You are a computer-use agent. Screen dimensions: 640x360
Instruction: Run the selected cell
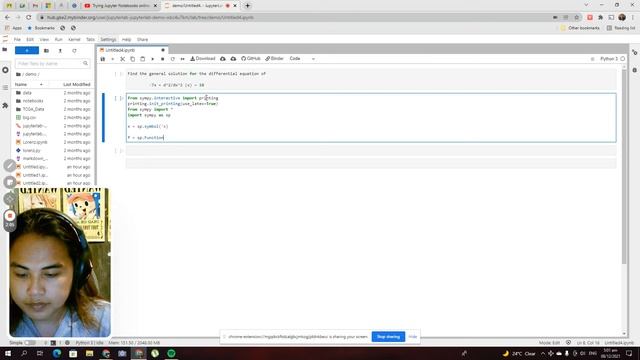tap(153, 59)
